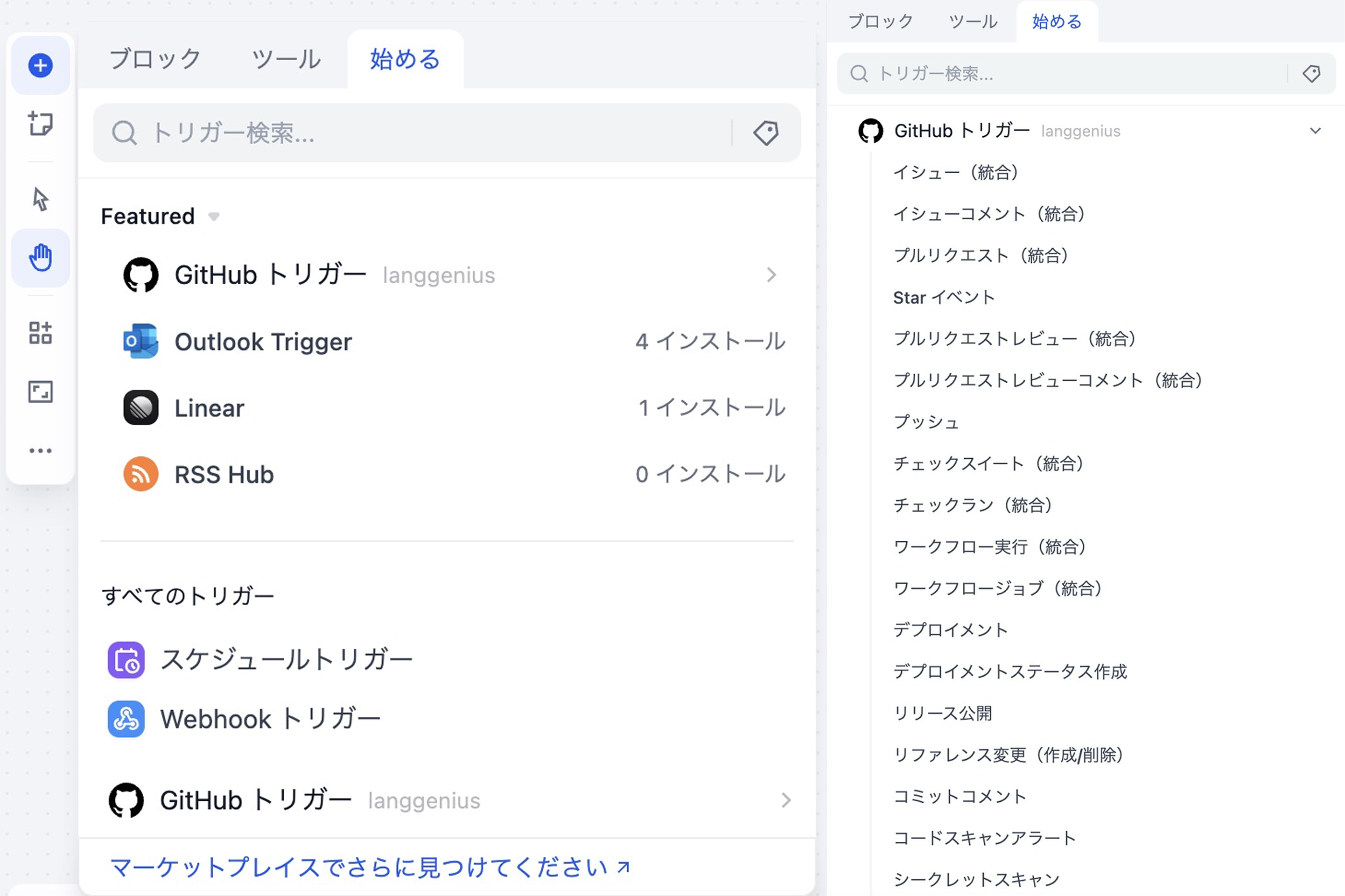Click the organize blocks grid icon
1345x896 pixels.
point(40,333)
